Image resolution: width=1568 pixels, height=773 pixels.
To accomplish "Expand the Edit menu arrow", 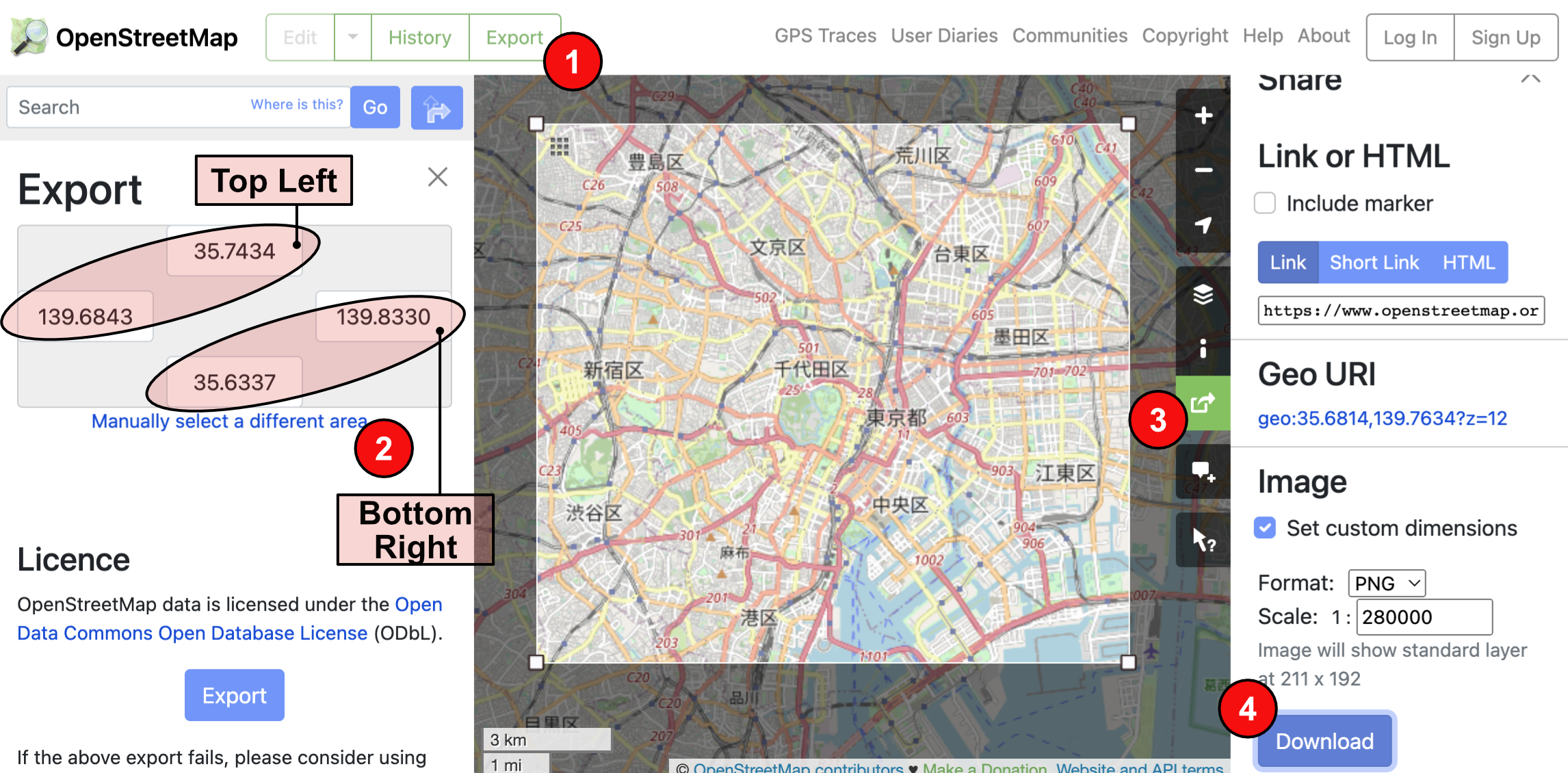I will (x=352, y=38).
